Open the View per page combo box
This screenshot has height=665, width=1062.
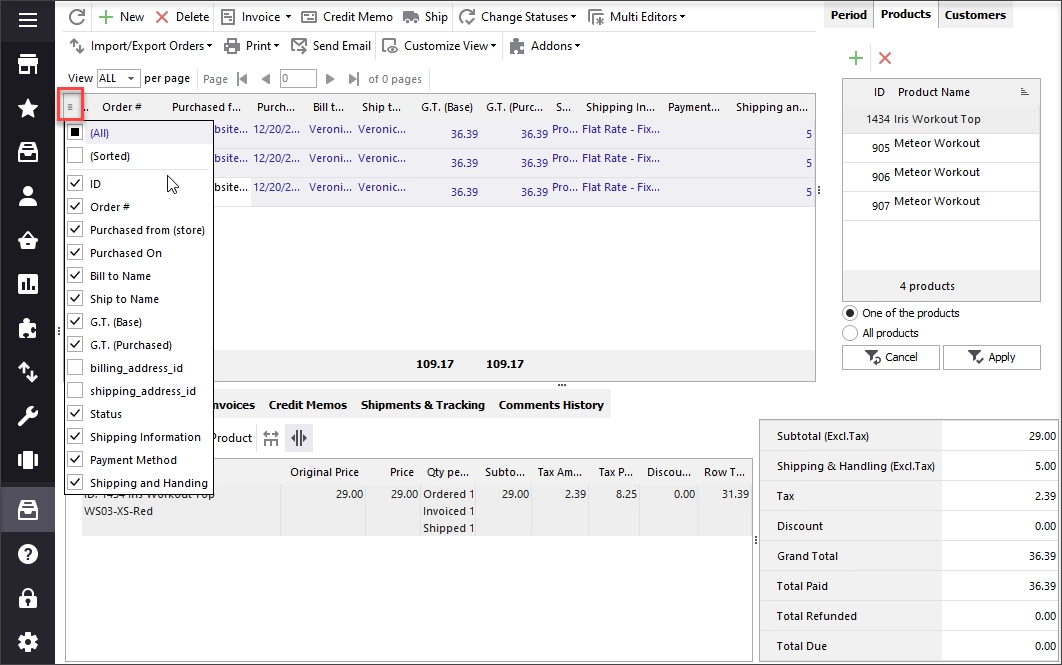coord(119,79)
